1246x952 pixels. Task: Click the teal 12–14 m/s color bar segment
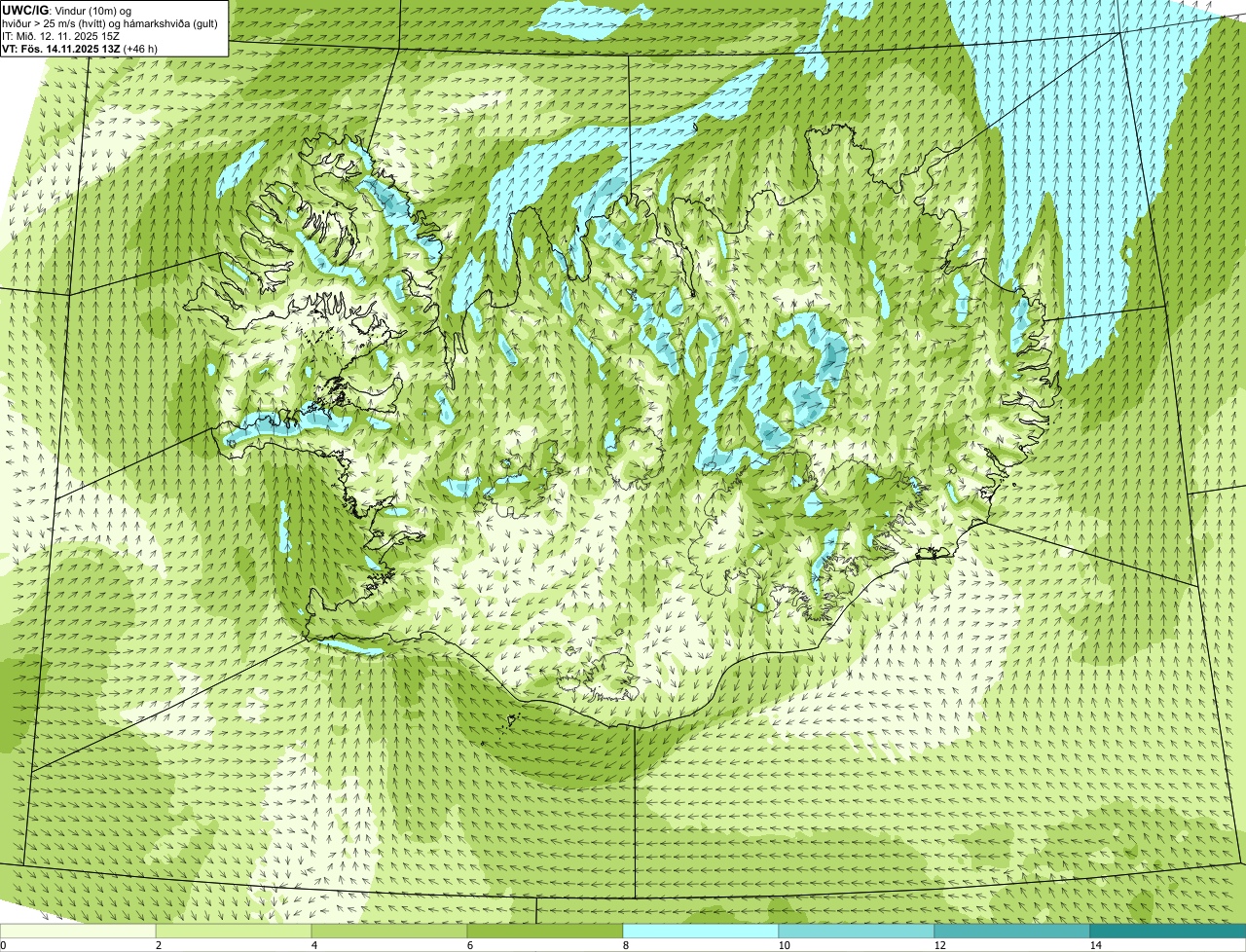click(1012, 932)
